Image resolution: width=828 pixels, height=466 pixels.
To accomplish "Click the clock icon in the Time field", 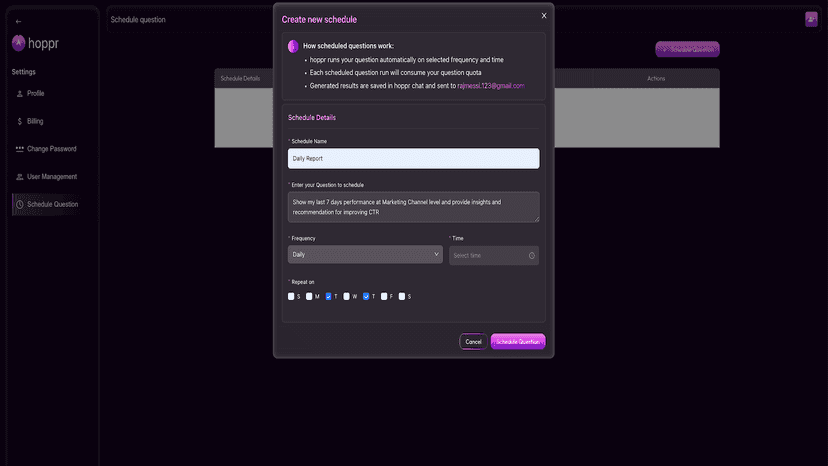I will coord(532,256).
